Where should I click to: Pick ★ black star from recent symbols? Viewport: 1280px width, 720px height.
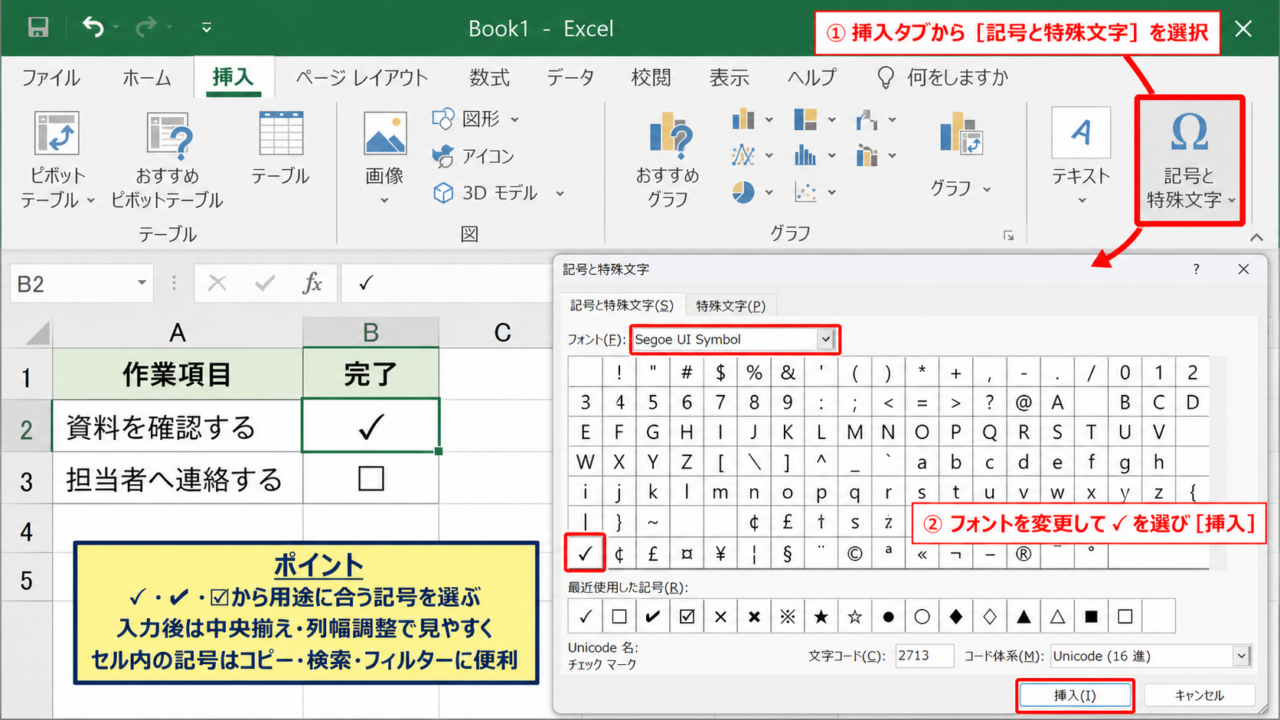coord(821,617)
